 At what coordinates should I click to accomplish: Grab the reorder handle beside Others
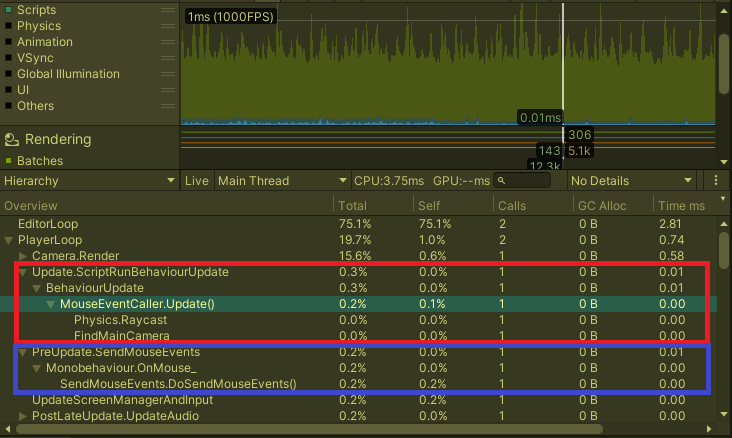pyautogui.click(x=168, y=106)
